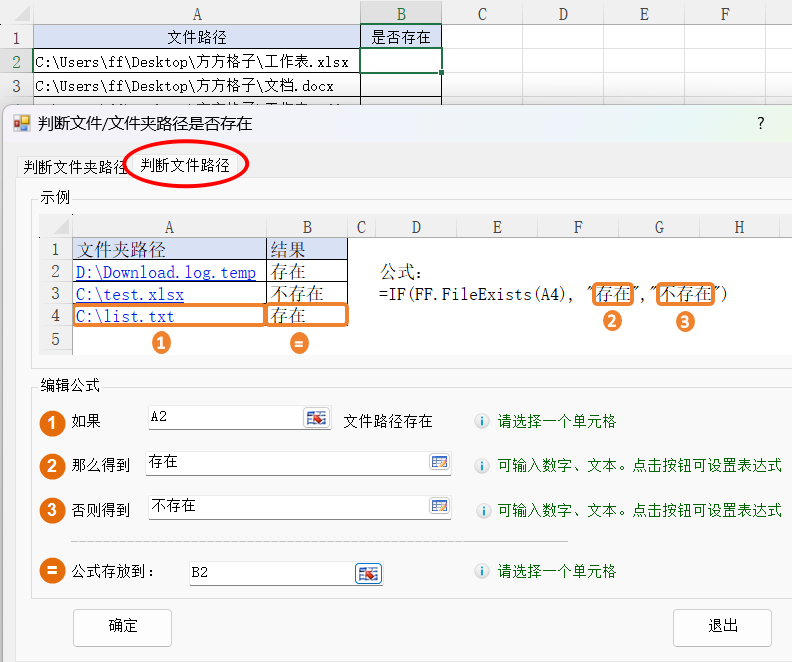Screen dimensions: 792x662
Task: Open expression editor icon for 否则得到
Action: tap(439, 507)
